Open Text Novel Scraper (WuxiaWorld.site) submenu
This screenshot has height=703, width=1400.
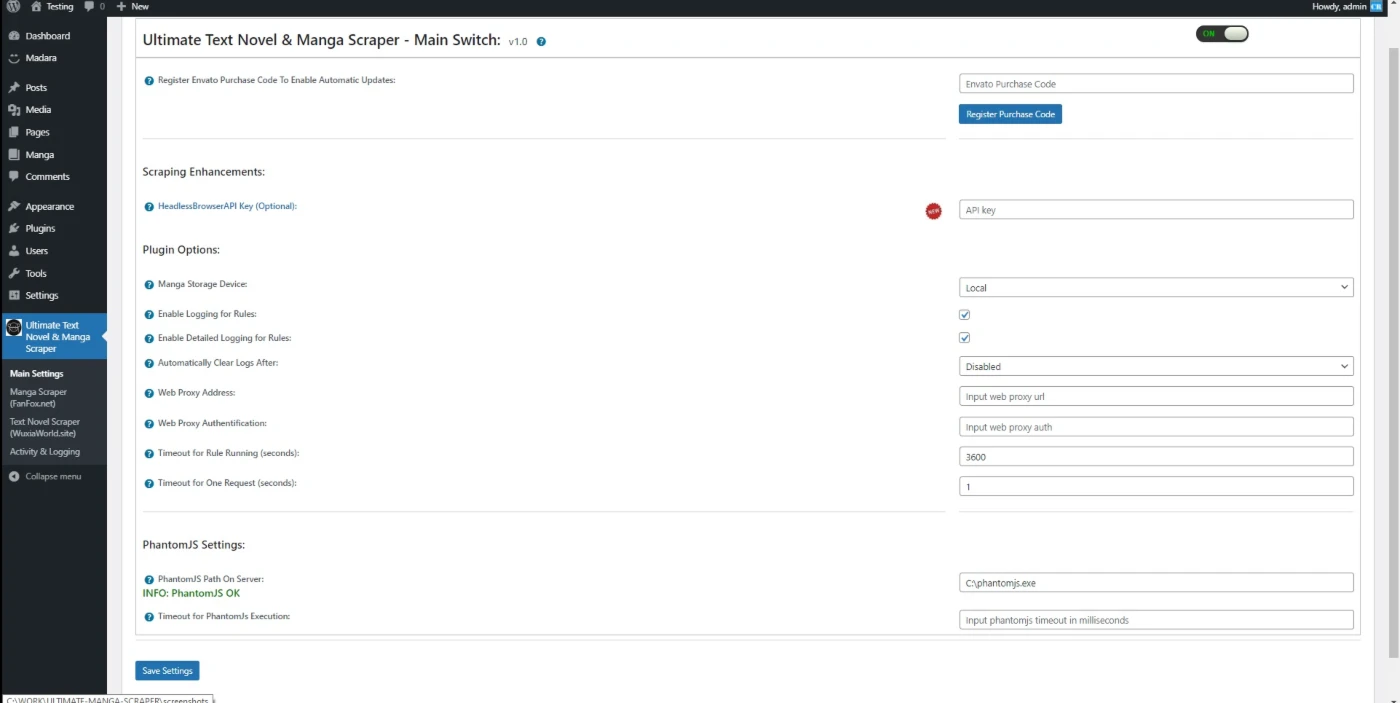(x=45, y=427)
